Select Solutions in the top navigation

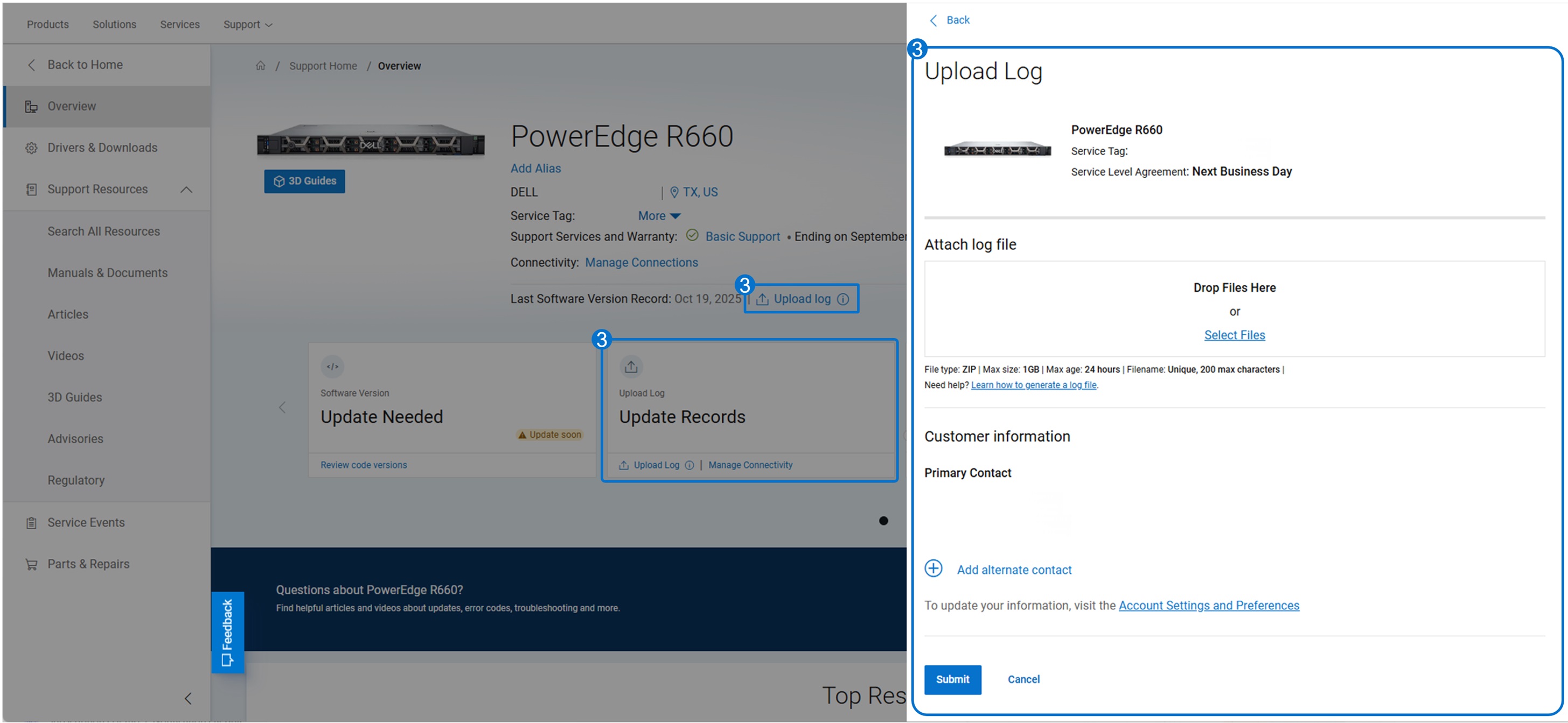coord(114,24)
